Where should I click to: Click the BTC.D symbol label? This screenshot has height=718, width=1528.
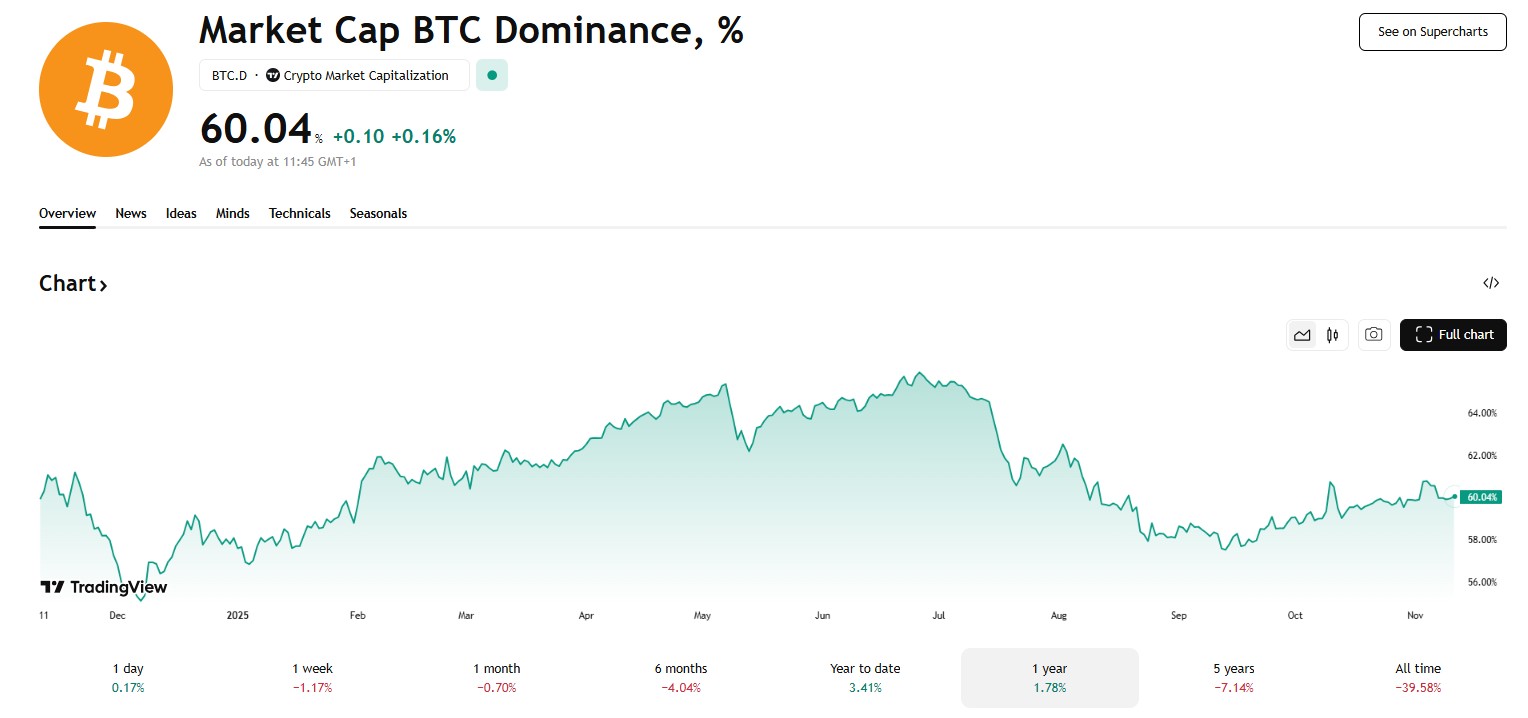pos(229,75)
